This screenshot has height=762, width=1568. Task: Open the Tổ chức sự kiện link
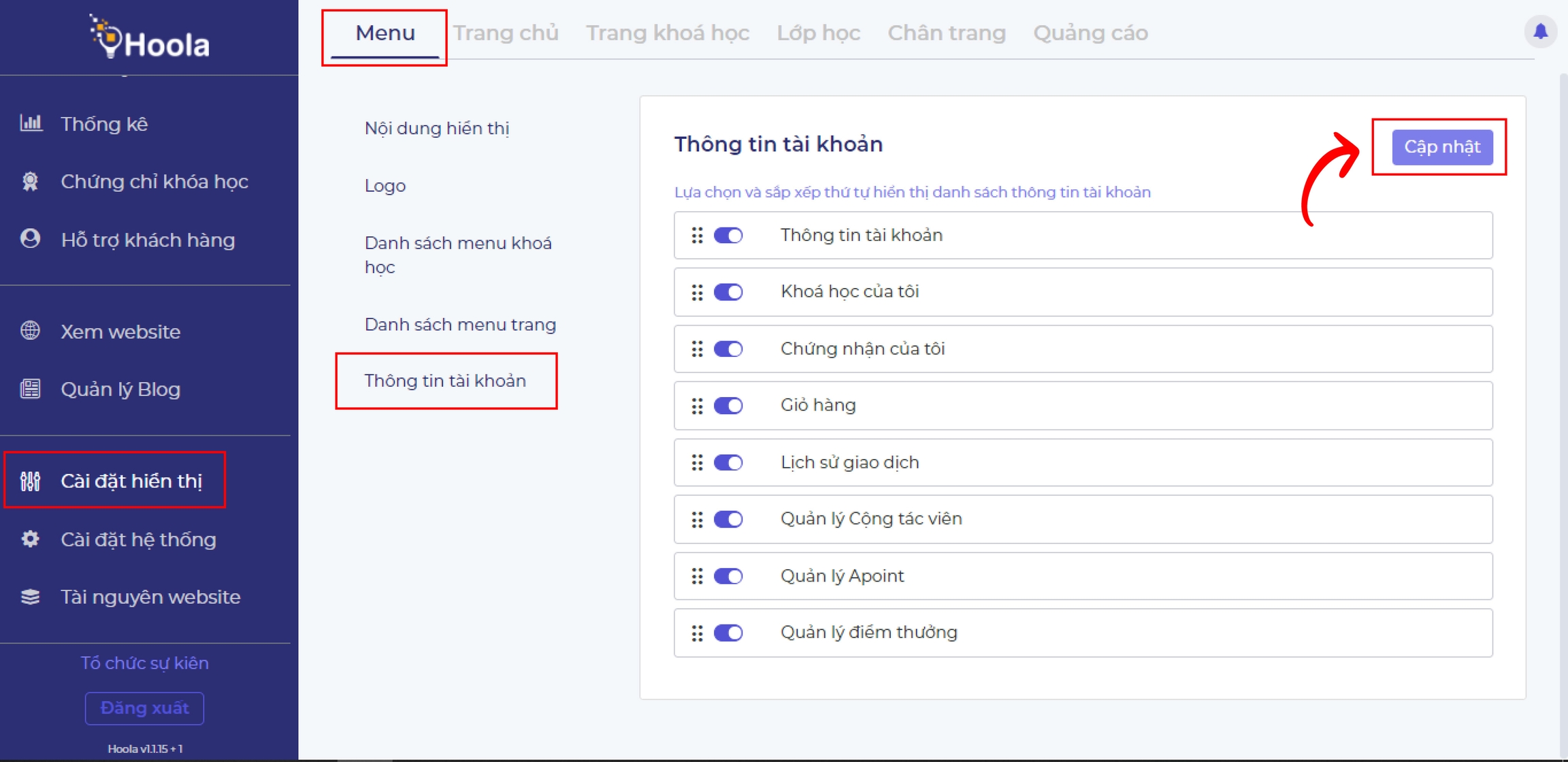tap(144, 663)
